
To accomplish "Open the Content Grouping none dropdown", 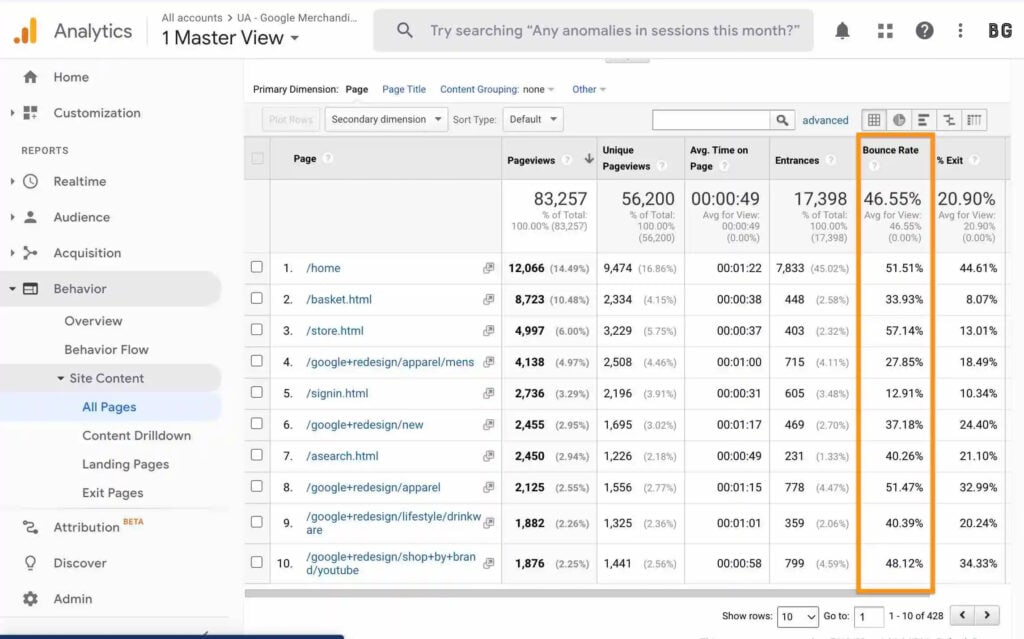I will click(538, 90).
